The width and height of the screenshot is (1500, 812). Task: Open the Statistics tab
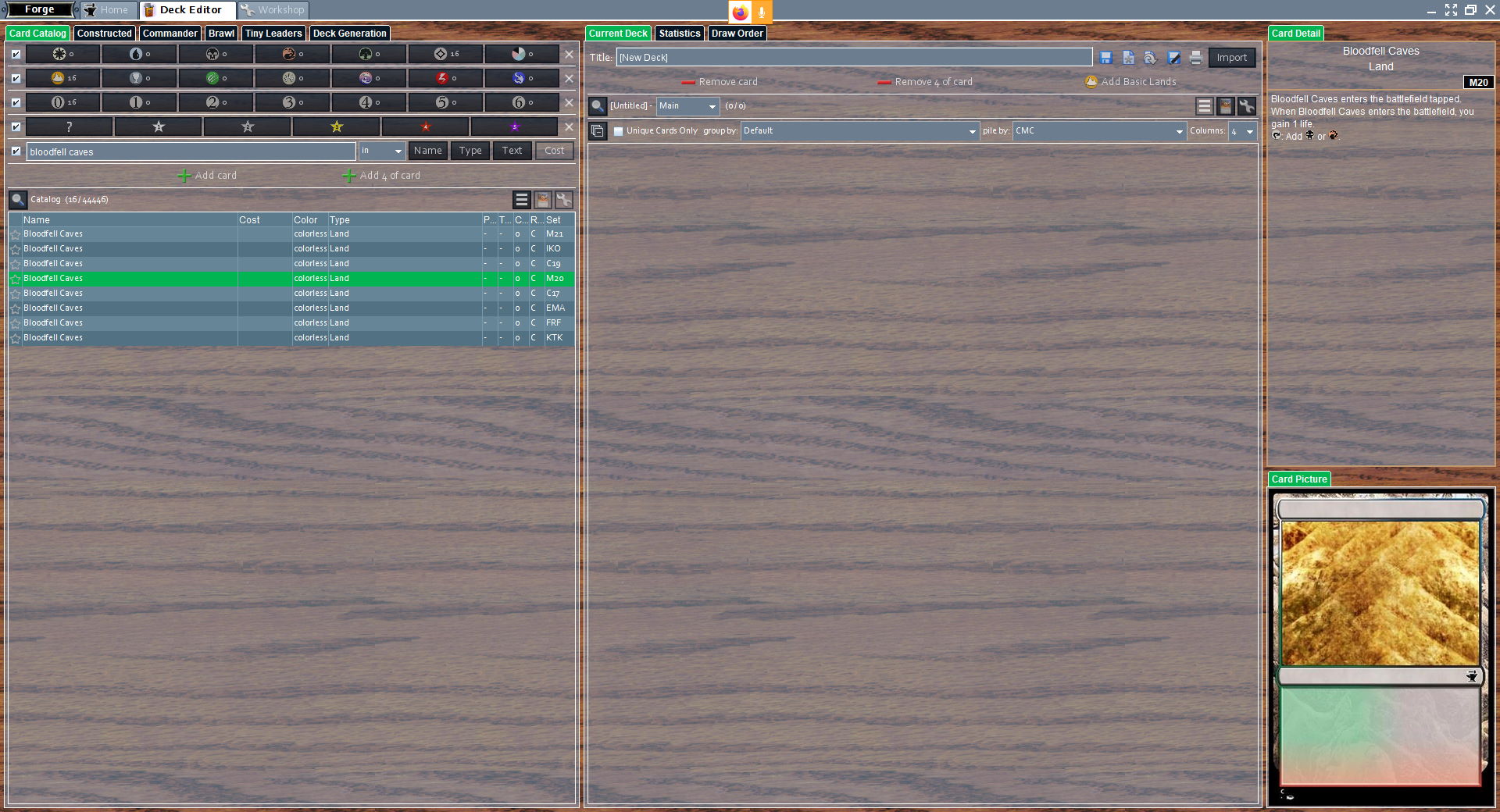(680, 34)
